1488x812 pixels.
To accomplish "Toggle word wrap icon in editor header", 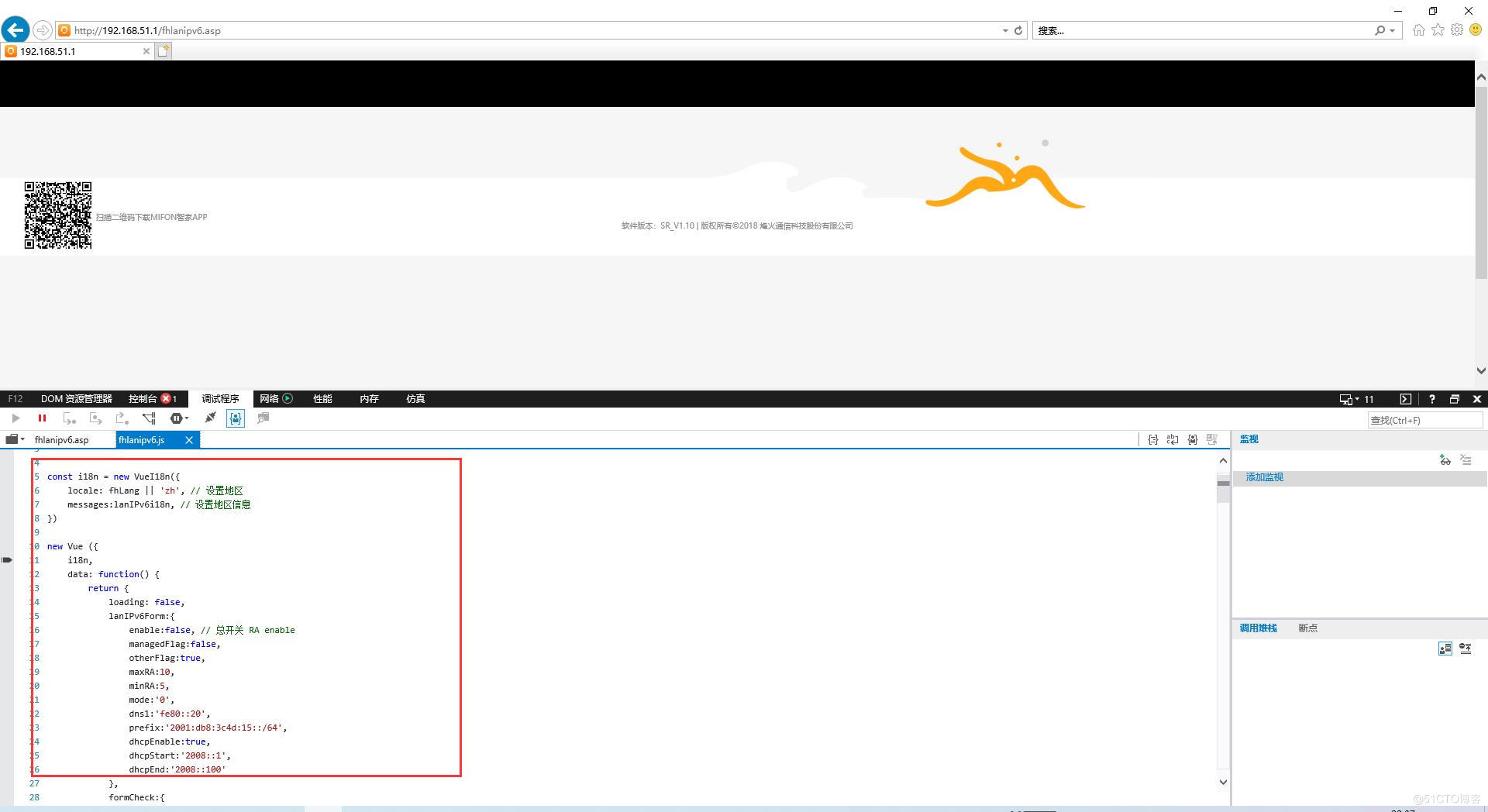I will (1173, 439).
